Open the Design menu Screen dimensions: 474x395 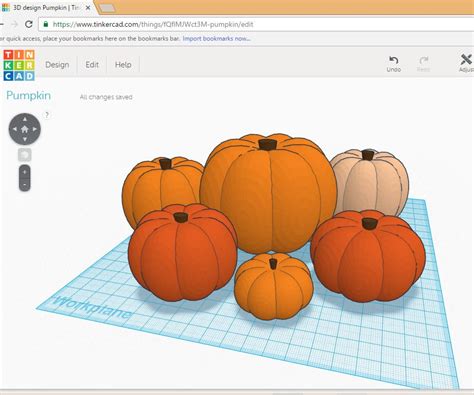[x=57, y=65]
